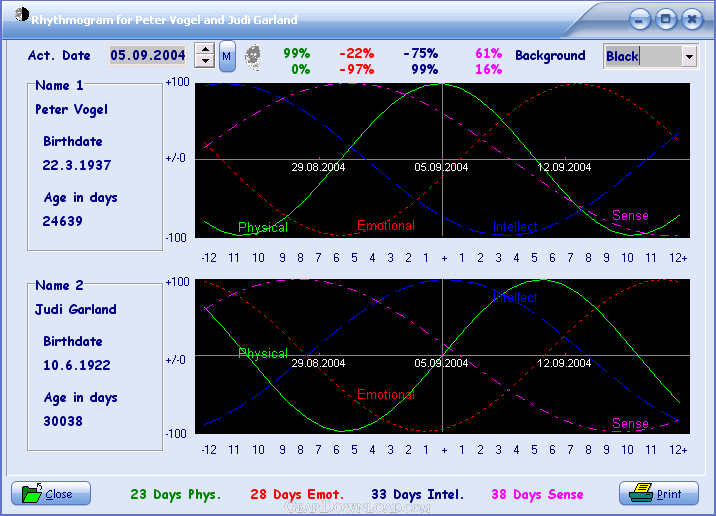Click the Act. Date field 05.09.2004
Image resolution: width=716 pixels, height=516 pixels.
[147, 56]
